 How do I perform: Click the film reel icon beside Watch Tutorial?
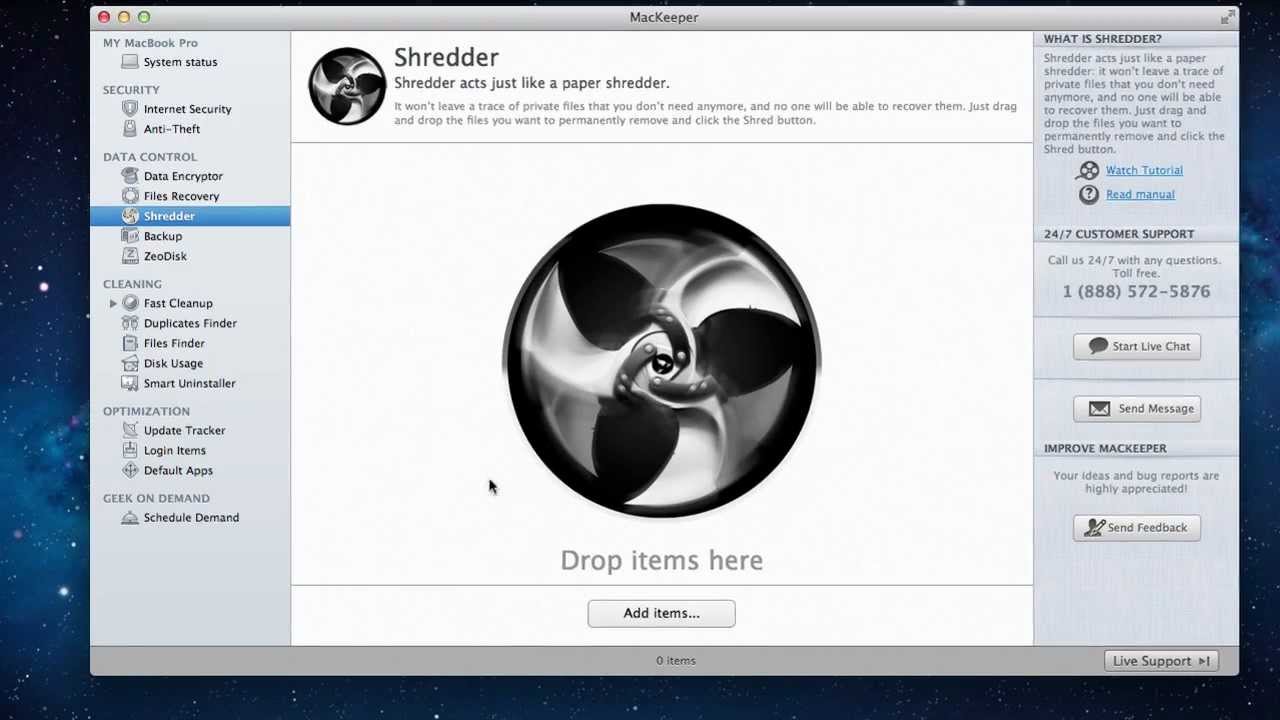1088,171
